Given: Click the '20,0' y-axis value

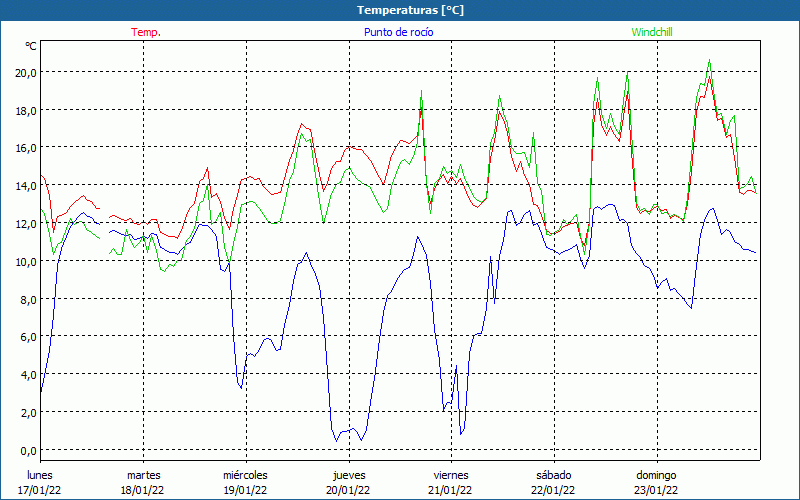Looking at the screenshot, I should 26,72.
